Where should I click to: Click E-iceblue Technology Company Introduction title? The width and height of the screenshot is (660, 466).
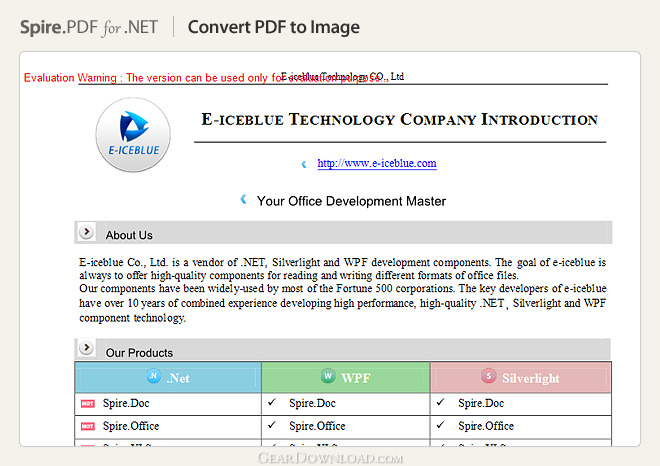pos(399,120)
